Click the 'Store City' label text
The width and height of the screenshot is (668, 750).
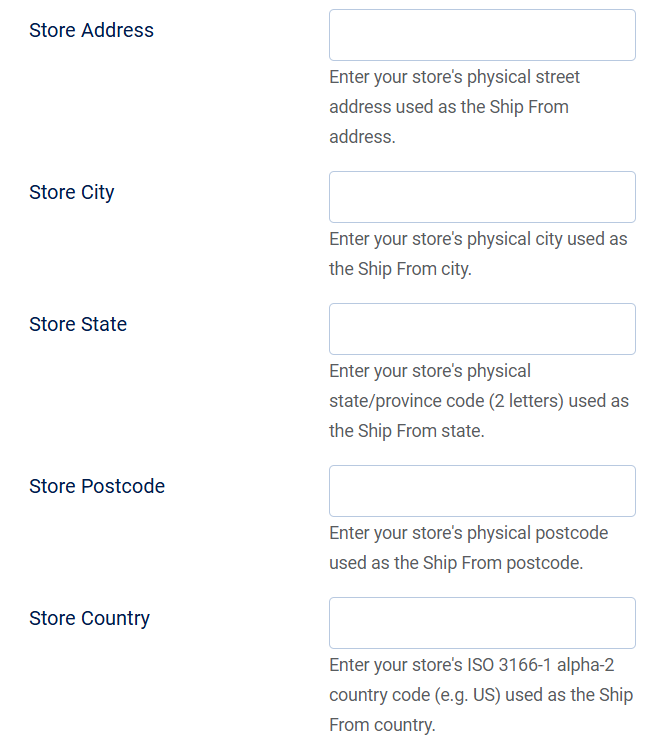pos(71,192)
